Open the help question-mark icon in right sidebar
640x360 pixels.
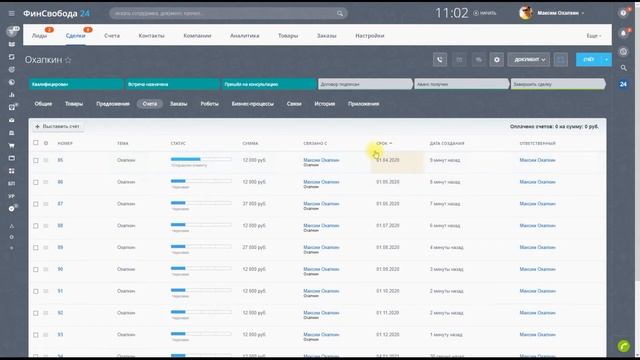(623, 13)
